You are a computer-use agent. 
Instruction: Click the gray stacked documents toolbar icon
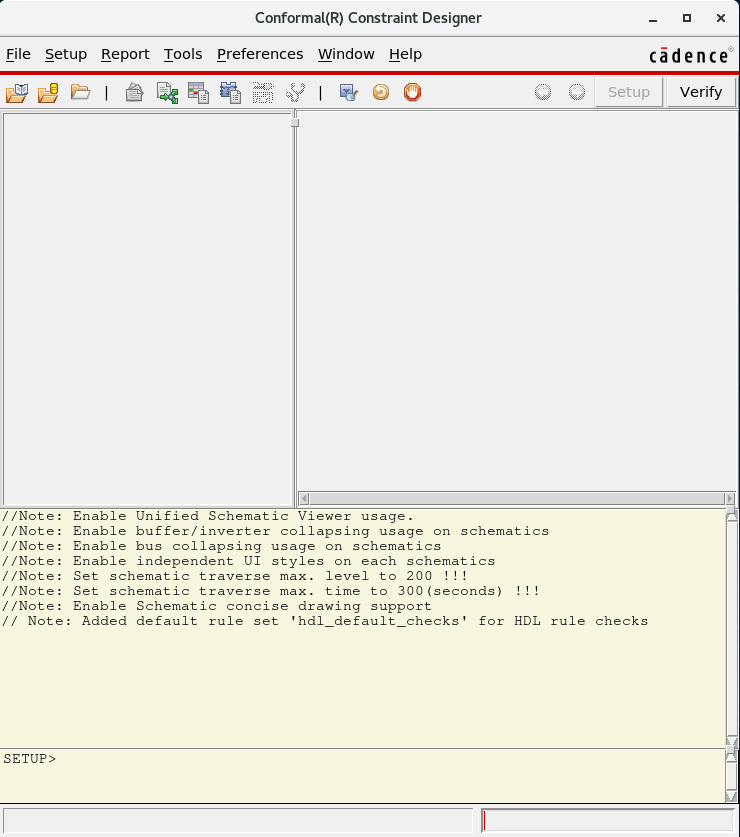[135, 92]
